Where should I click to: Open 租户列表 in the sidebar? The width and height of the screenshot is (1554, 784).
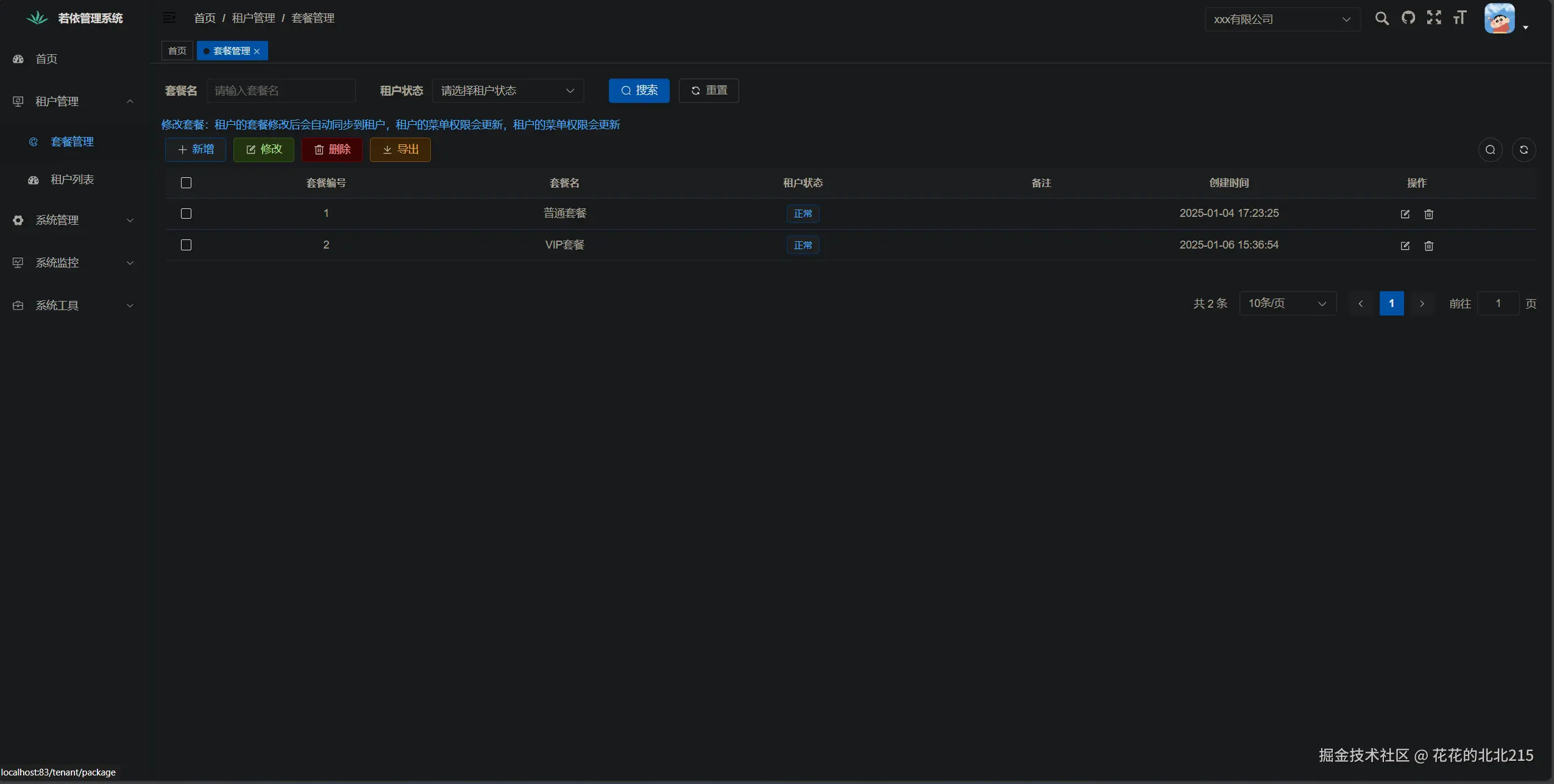[x=72, y=180]
